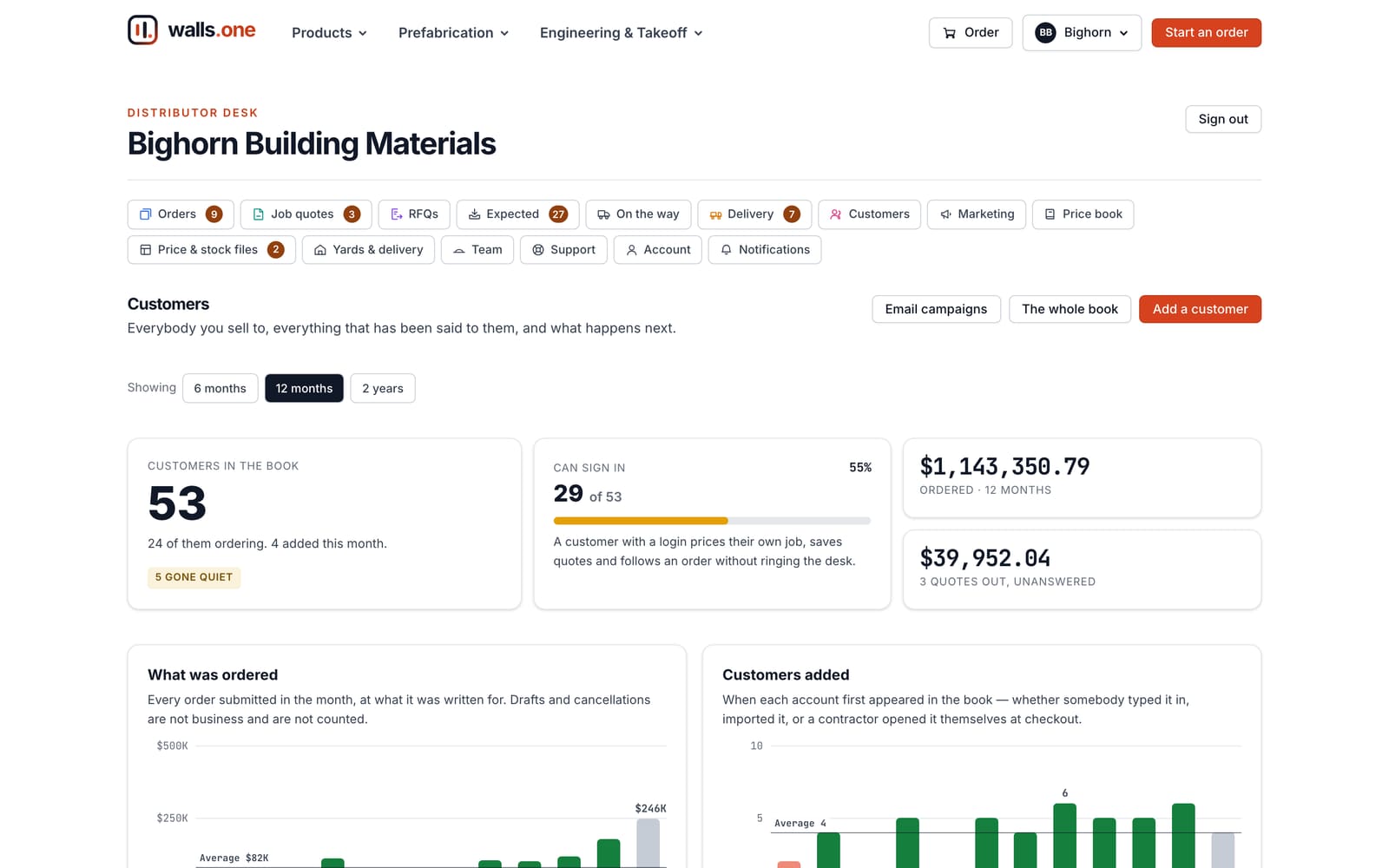Image resolution: width=1389 pixels, height=868 pixels.
Task: Click the tallest grey $246K bar
Action: [648, 843]
